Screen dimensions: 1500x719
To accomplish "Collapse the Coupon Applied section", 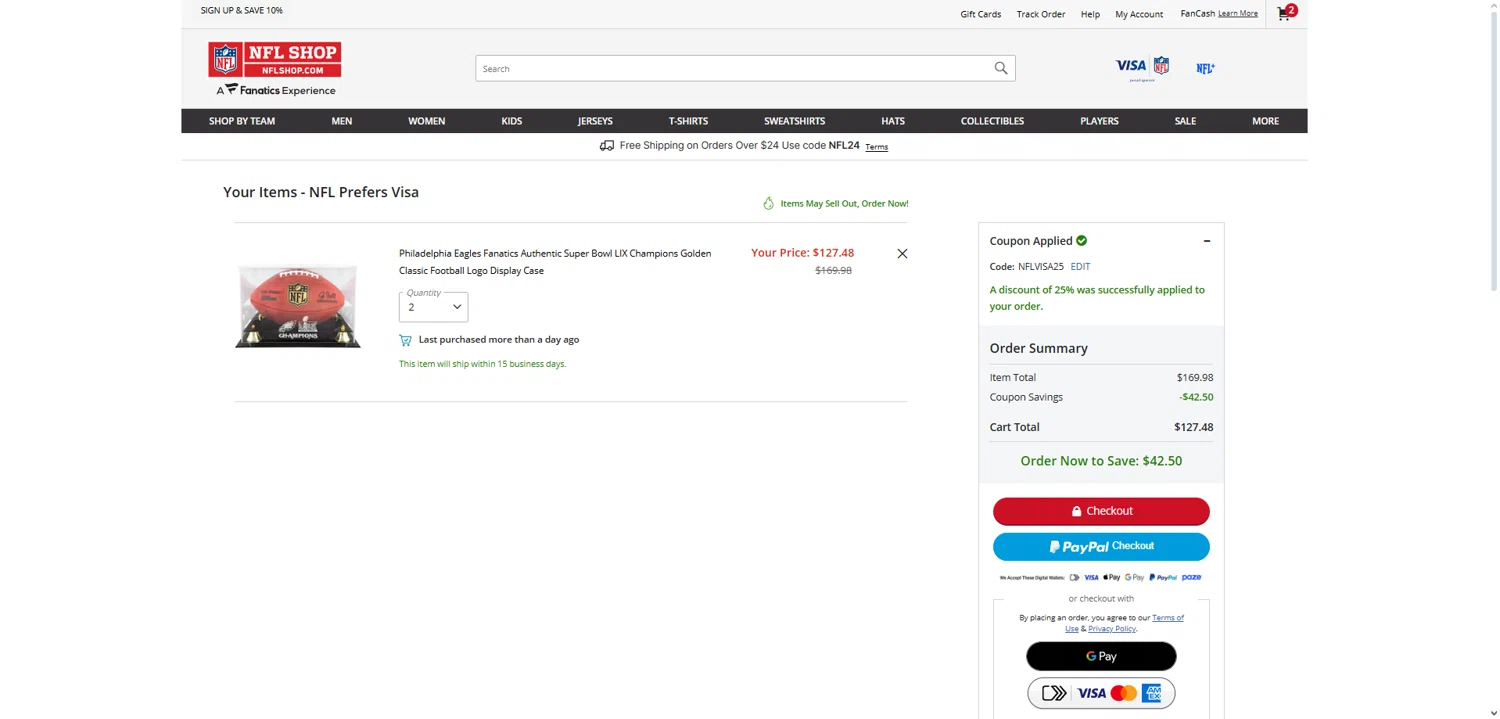I will click(x=1206, y=241).
